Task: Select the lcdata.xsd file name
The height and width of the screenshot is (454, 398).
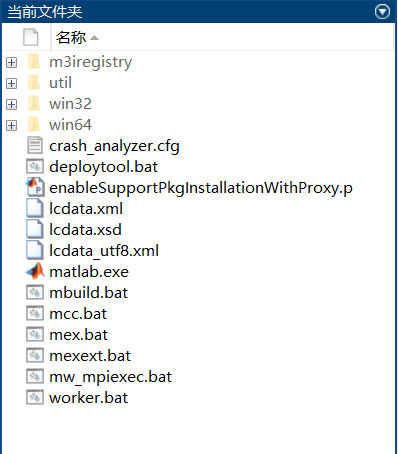Action: pos(85,230)
